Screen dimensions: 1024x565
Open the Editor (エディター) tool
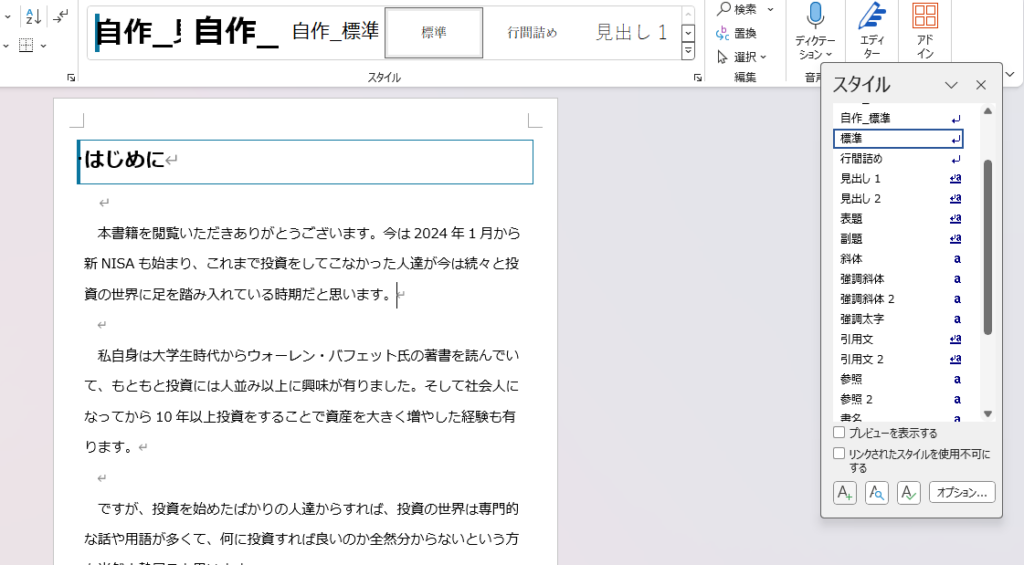(872, 16)
